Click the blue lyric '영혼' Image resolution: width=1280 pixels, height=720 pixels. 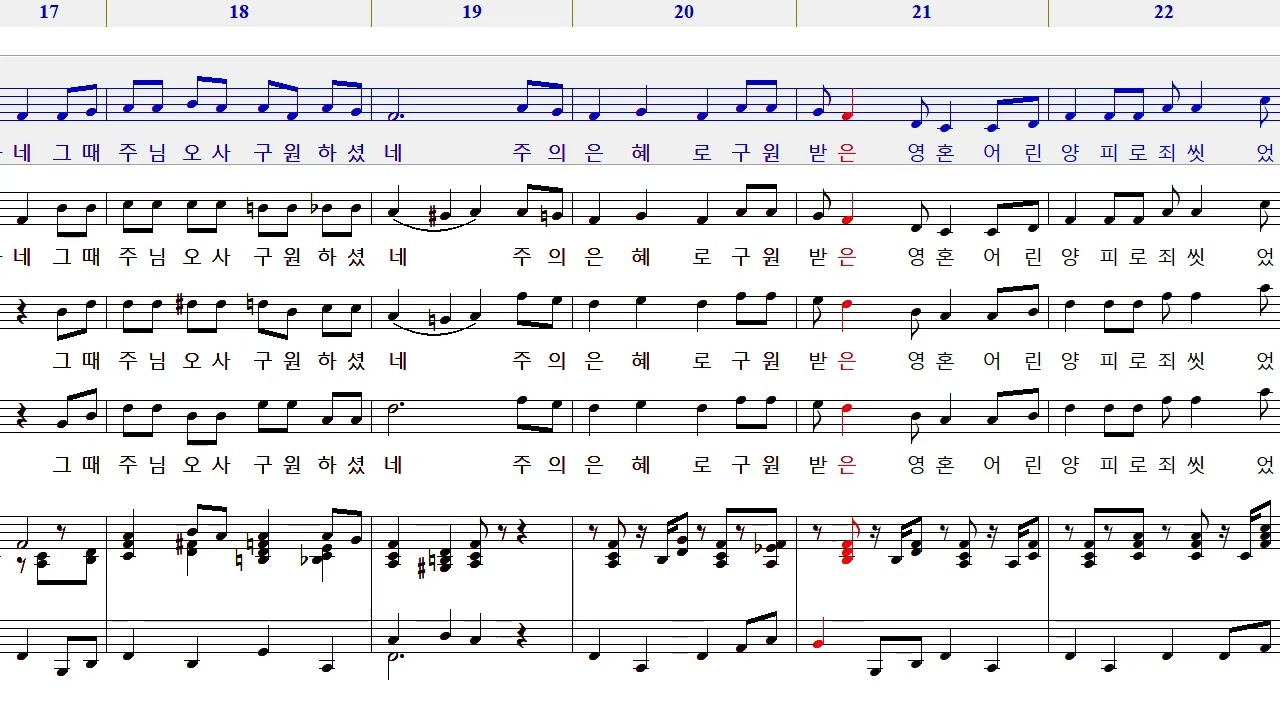click(x=929, y=153)
